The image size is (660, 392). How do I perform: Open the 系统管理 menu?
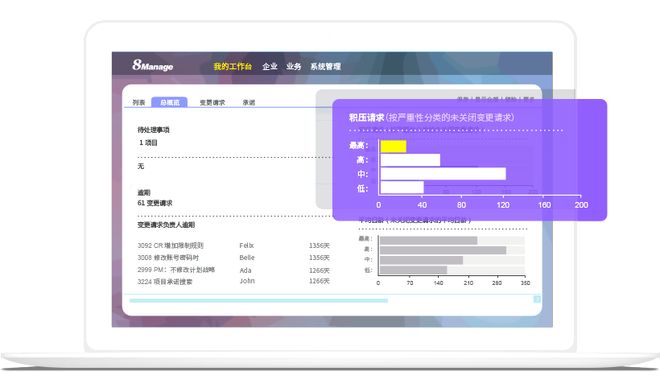tap(325, 67)
